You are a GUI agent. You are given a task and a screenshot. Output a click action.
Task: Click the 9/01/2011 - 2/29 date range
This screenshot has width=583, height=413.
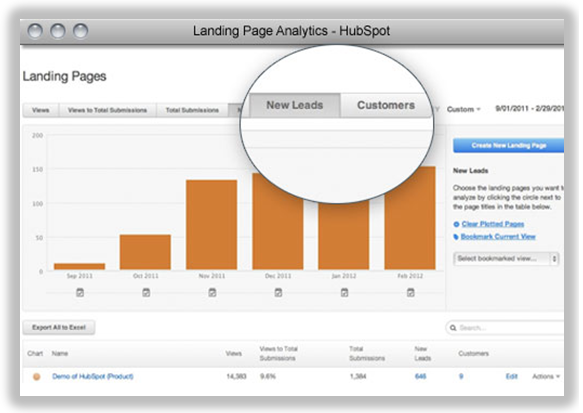point(529,109)
